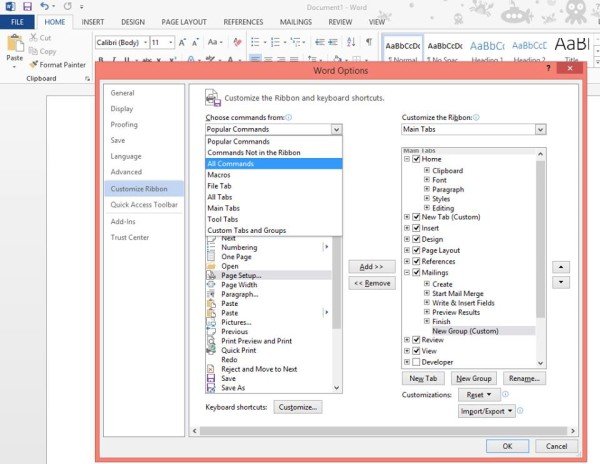Expand the Start Mail Merge node

coord(427,293)
